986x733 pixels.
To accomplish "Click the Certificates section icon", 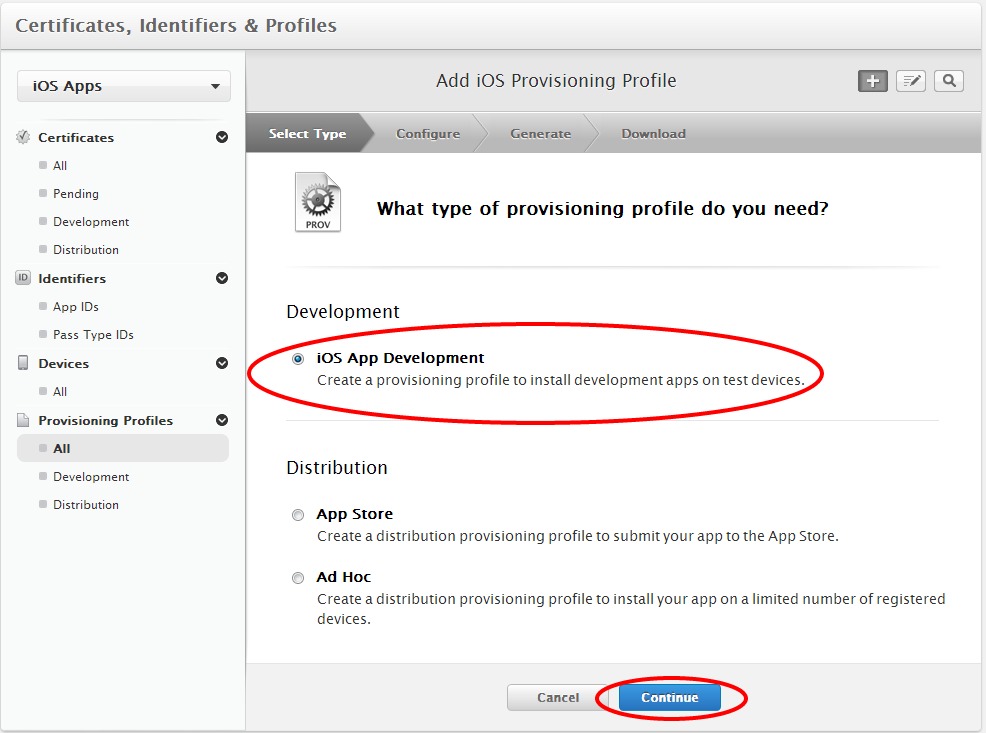I will (x=23, y=137).
